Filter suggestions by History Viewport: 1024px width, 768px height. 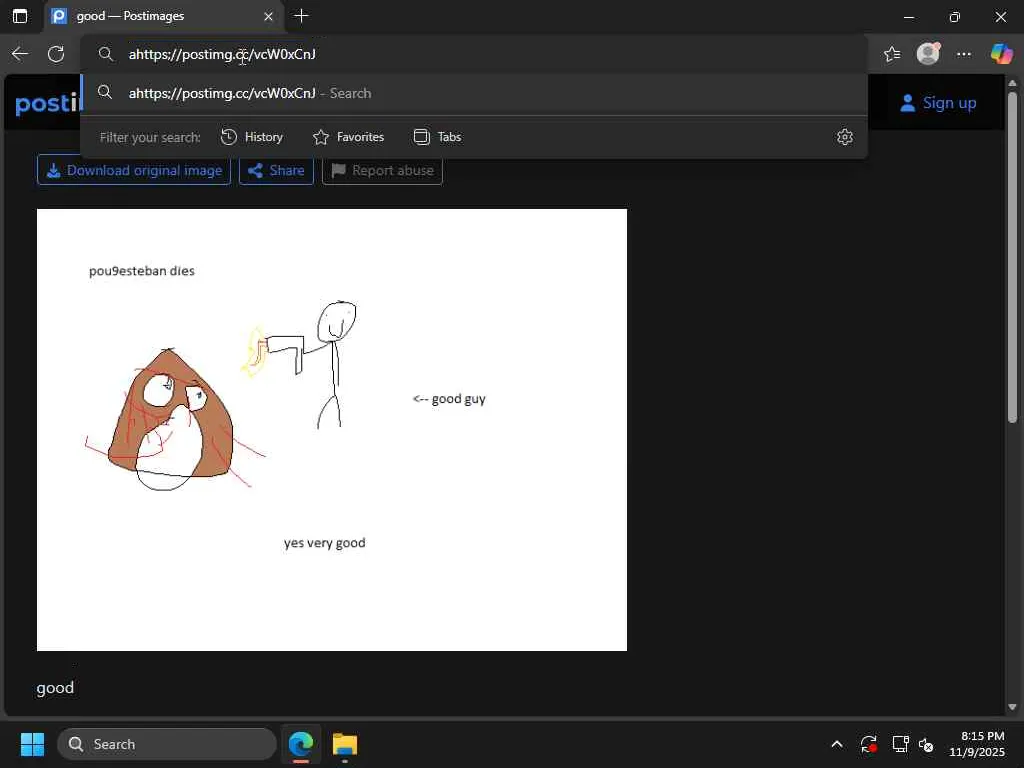[x=252, y=137]
